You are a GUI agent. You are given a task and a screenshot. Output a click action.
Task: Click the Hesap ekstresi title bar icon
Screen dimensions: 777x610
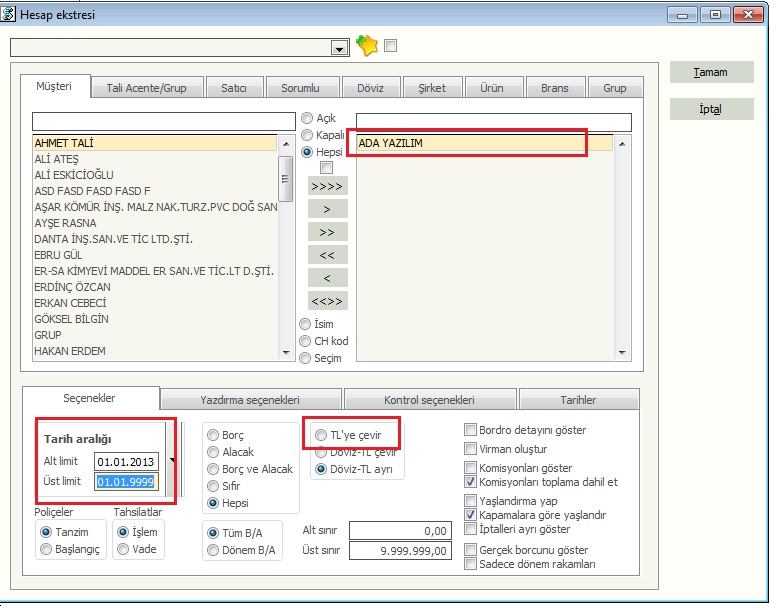click(11, 13)
